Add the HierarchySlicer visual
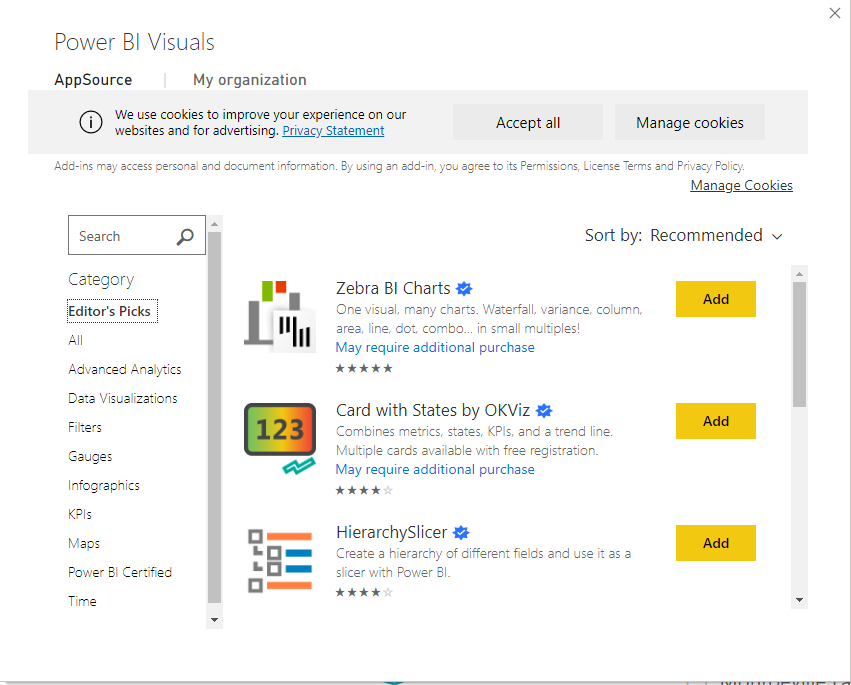Screen dimensions: 851x685 pyautogui.click(x=716, y=543)
